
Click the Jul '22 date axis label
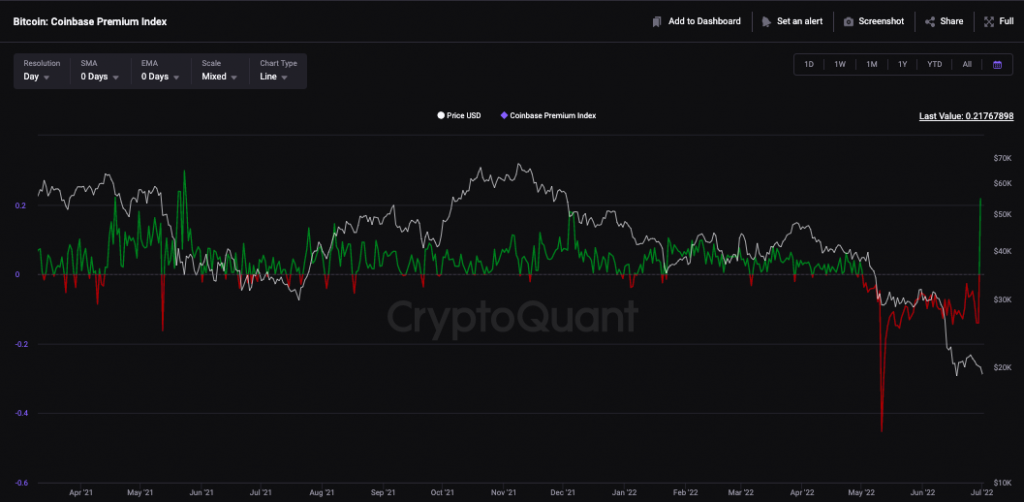[983, 494]
